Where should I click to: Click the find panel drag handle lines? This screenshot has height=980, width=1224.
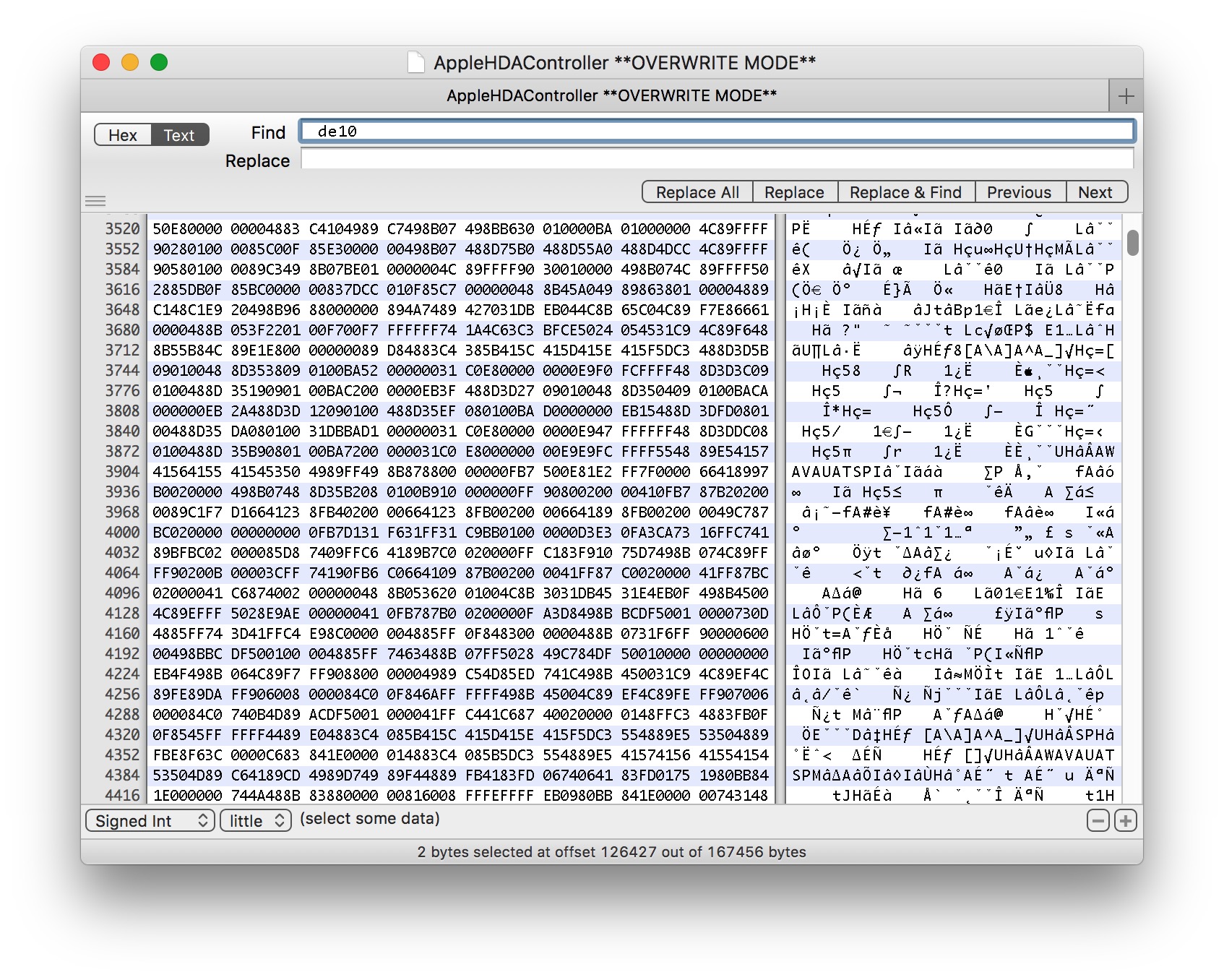[x=95, y=201]
